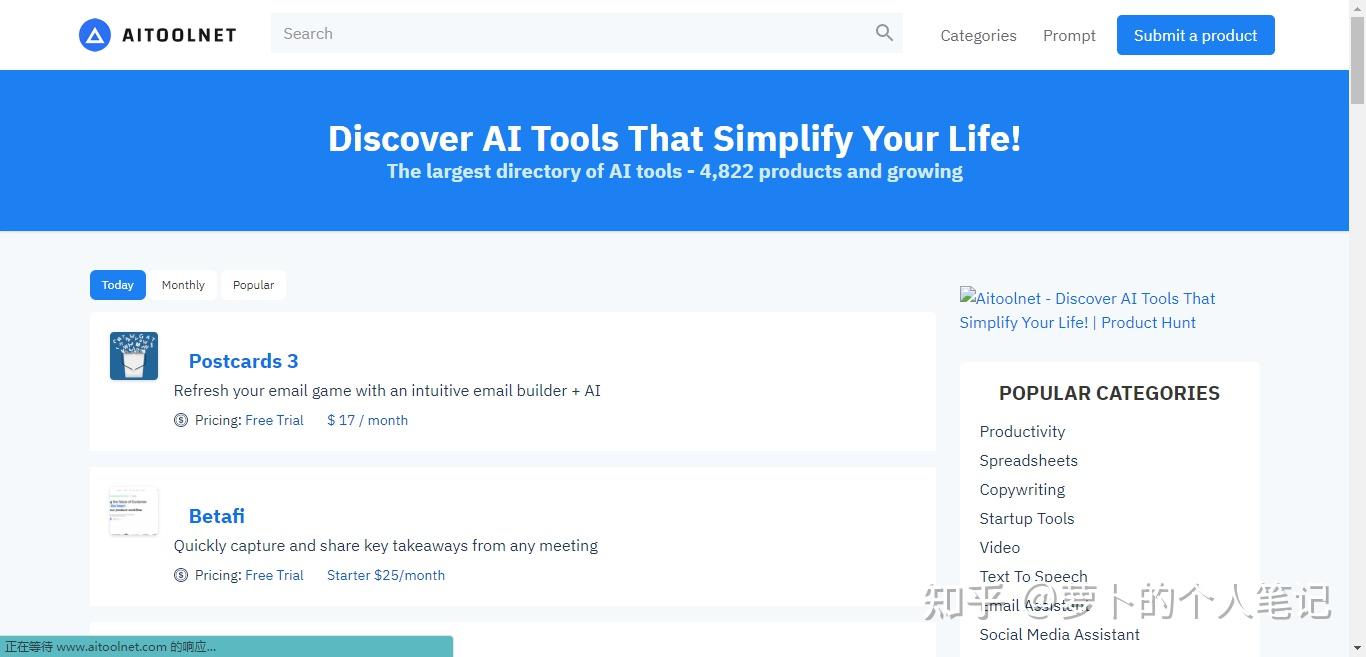
Task: Select the Today tab
Action: pos(118,285)
